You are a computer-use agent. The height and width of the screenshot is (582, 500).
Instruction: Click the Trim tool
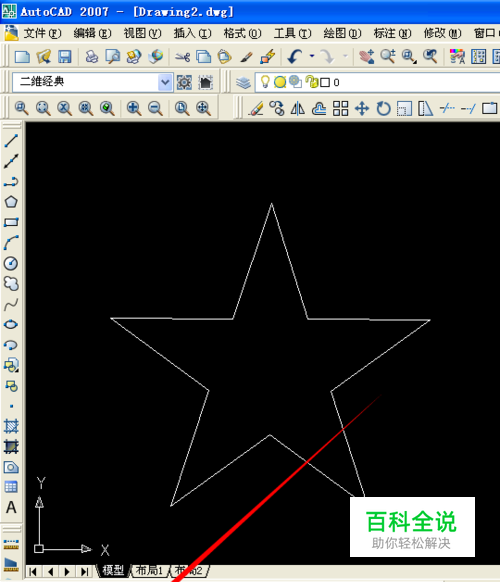[x=447, y=109]
